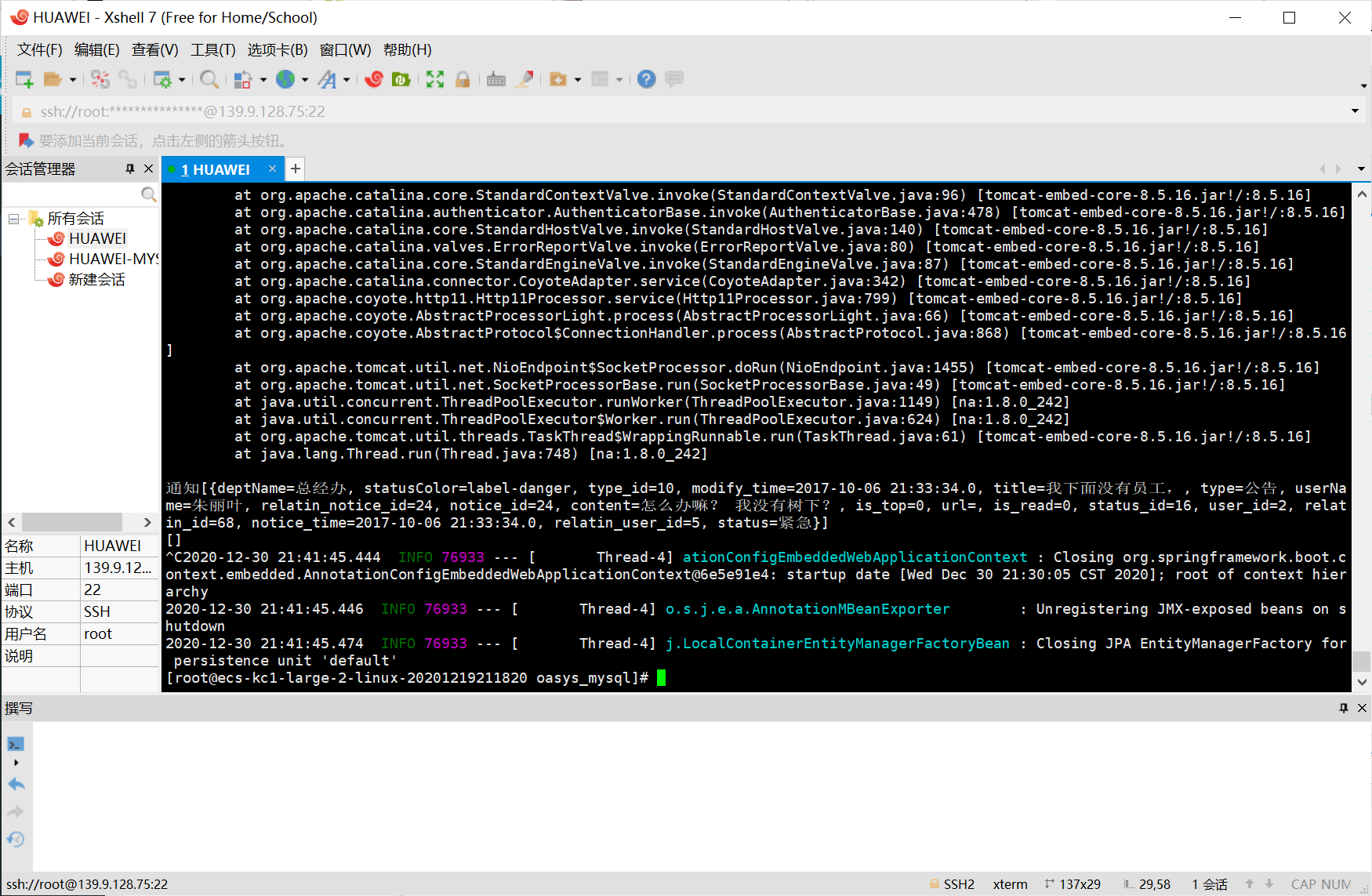Open the address bar history dropdown
The width and height of the screenshot is (1372, 896).
coord(1355,111)
